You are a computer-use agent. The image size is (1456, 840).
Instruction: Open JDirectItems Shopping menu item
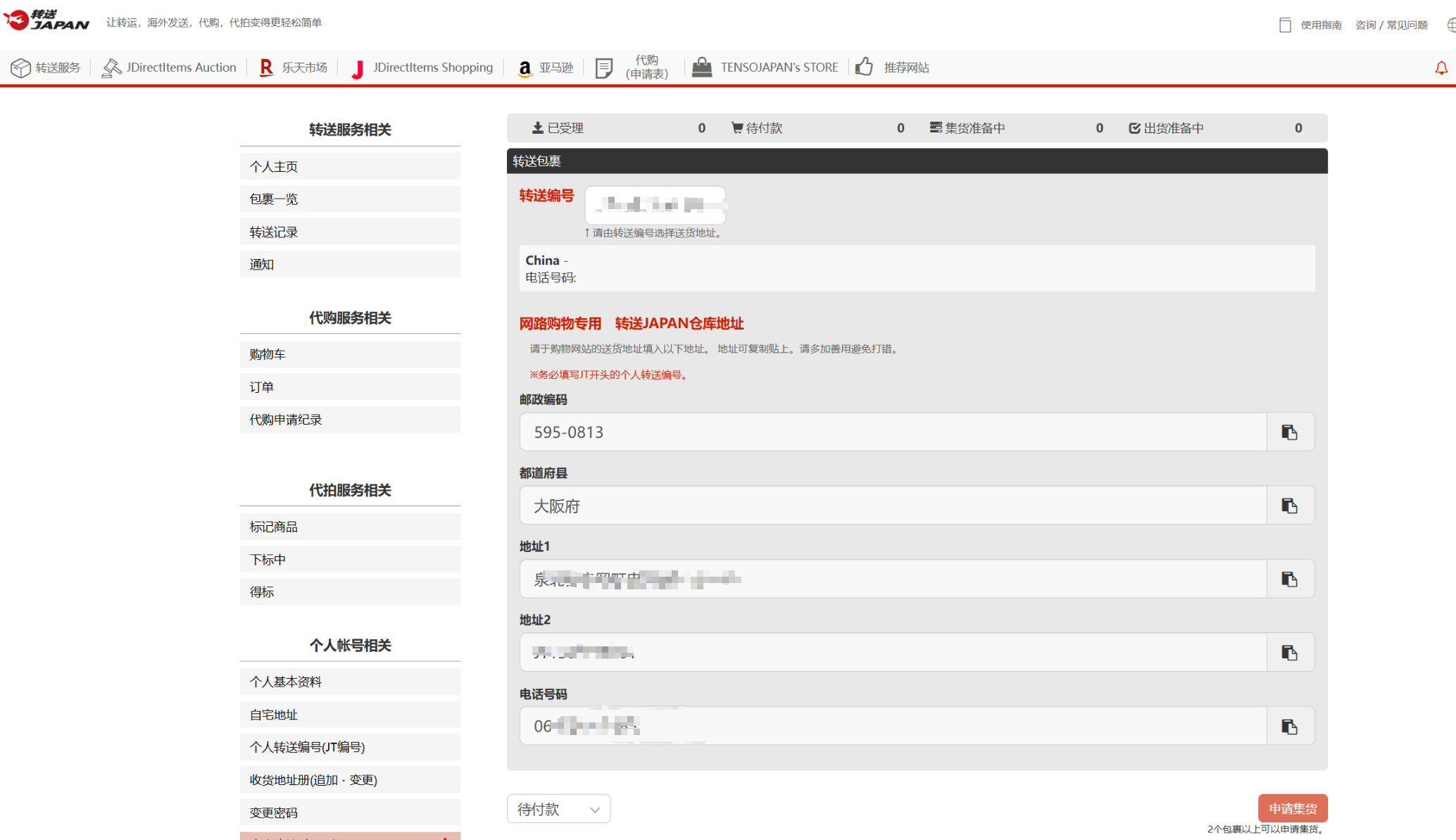coord(433,68)
